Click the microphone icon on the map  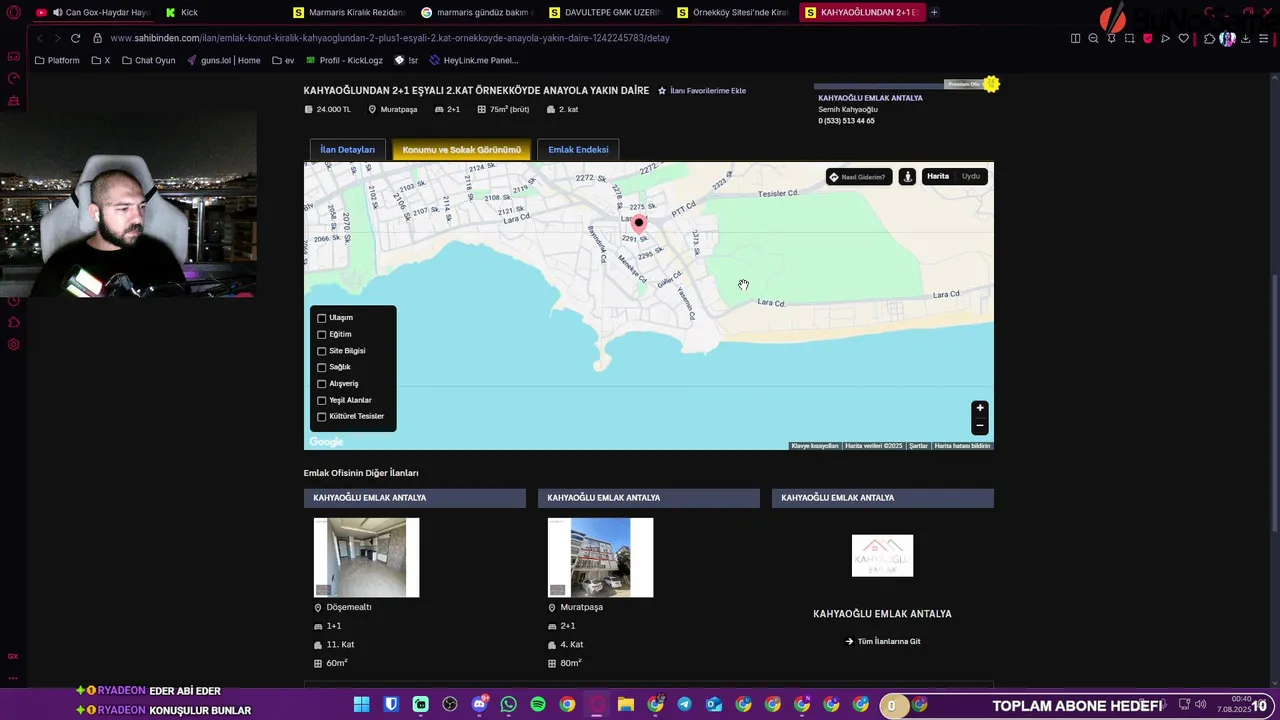[x=907, y=176]
